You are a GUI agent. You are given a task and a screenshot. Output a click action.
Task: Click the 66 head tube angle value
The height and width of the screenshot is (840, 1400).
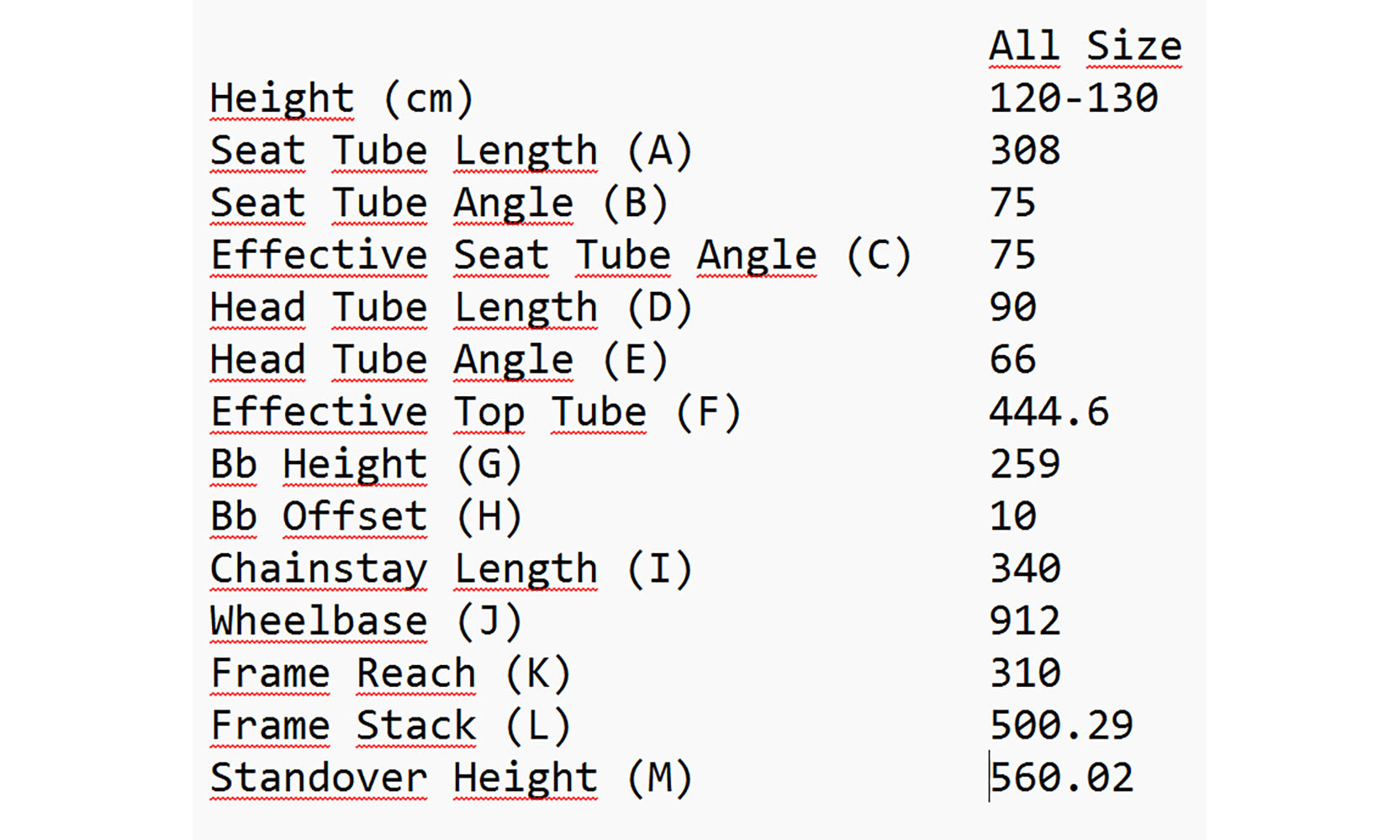coord(1012,360)
